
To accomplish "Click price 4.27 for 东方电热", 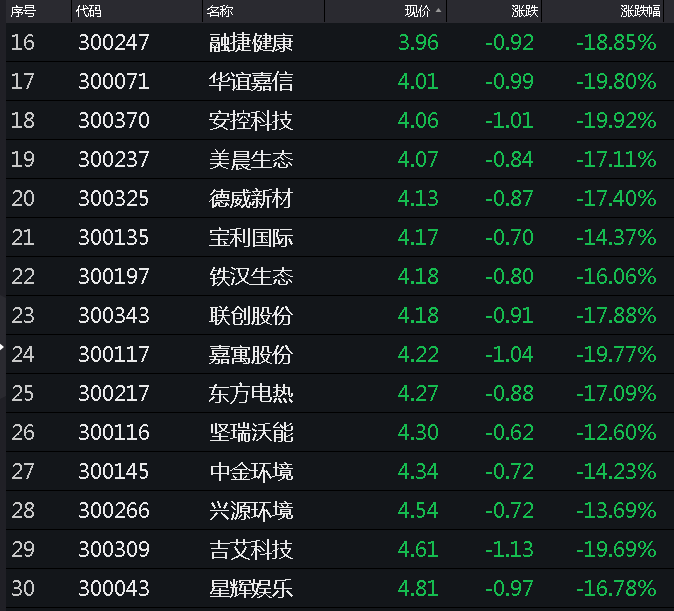I will click(x=418, y=393).
